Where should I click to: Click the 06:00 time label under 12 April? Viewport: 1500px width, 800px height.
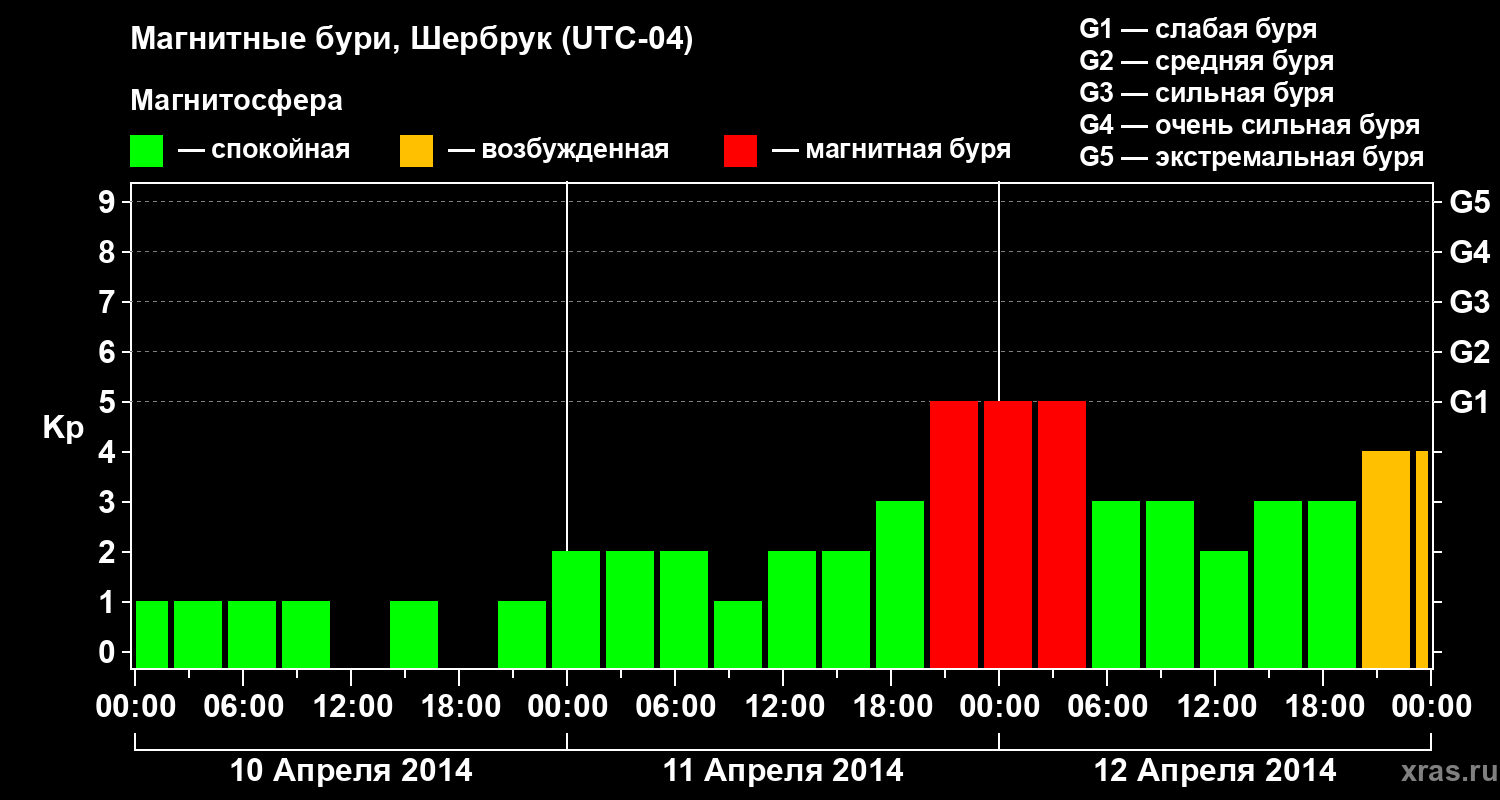(x=1107, y=707)
